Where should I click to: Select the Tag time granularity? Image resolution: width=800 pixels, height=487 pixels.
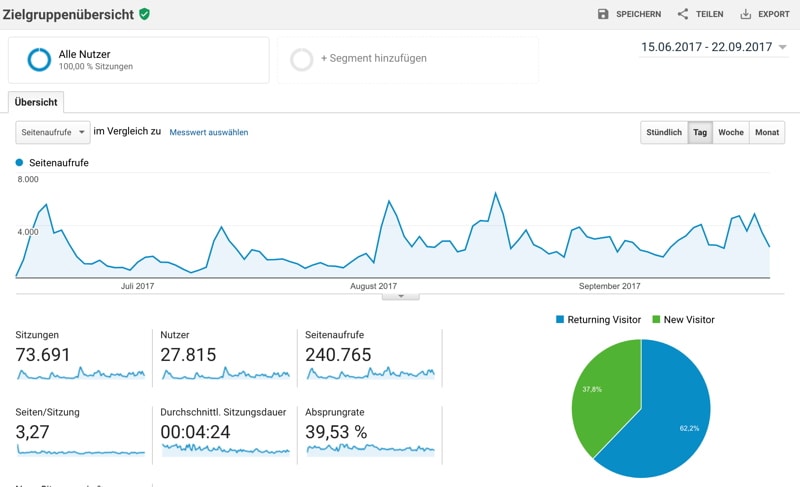tap(700, 132)
